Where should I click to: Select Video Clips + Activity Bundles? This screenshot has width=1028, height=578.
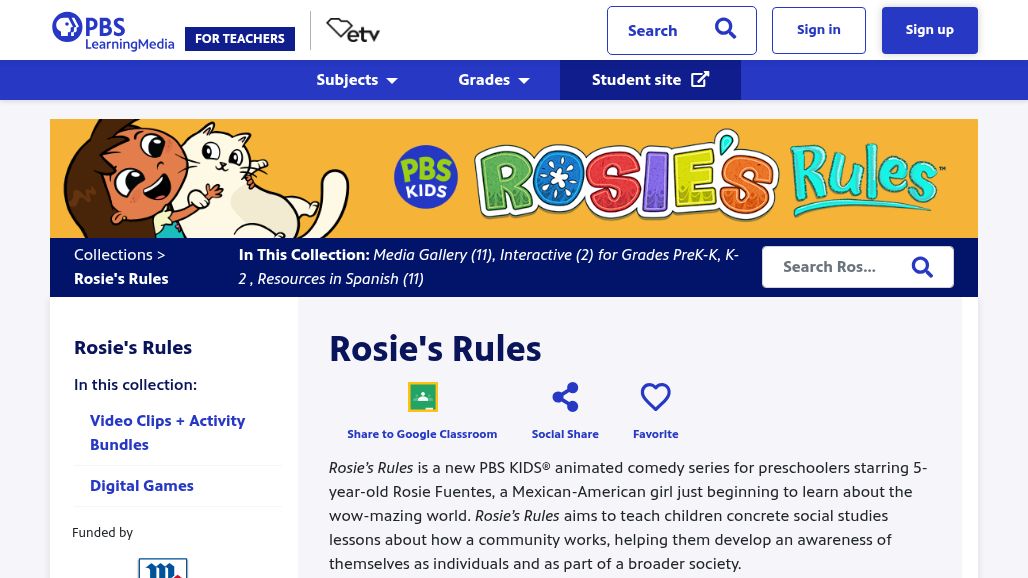(167, 433)
